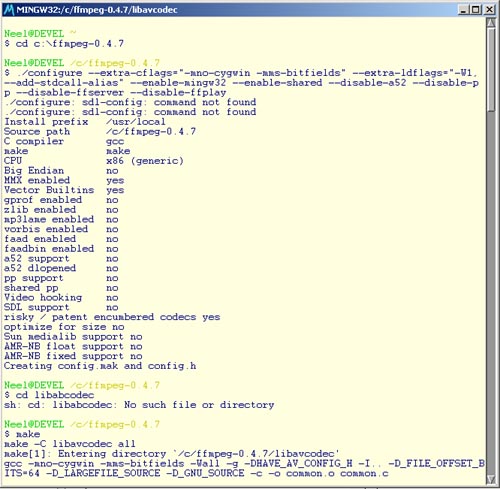Click the 'Big Endian no' line
Viewport: 500px width, 489px height.
61,171
